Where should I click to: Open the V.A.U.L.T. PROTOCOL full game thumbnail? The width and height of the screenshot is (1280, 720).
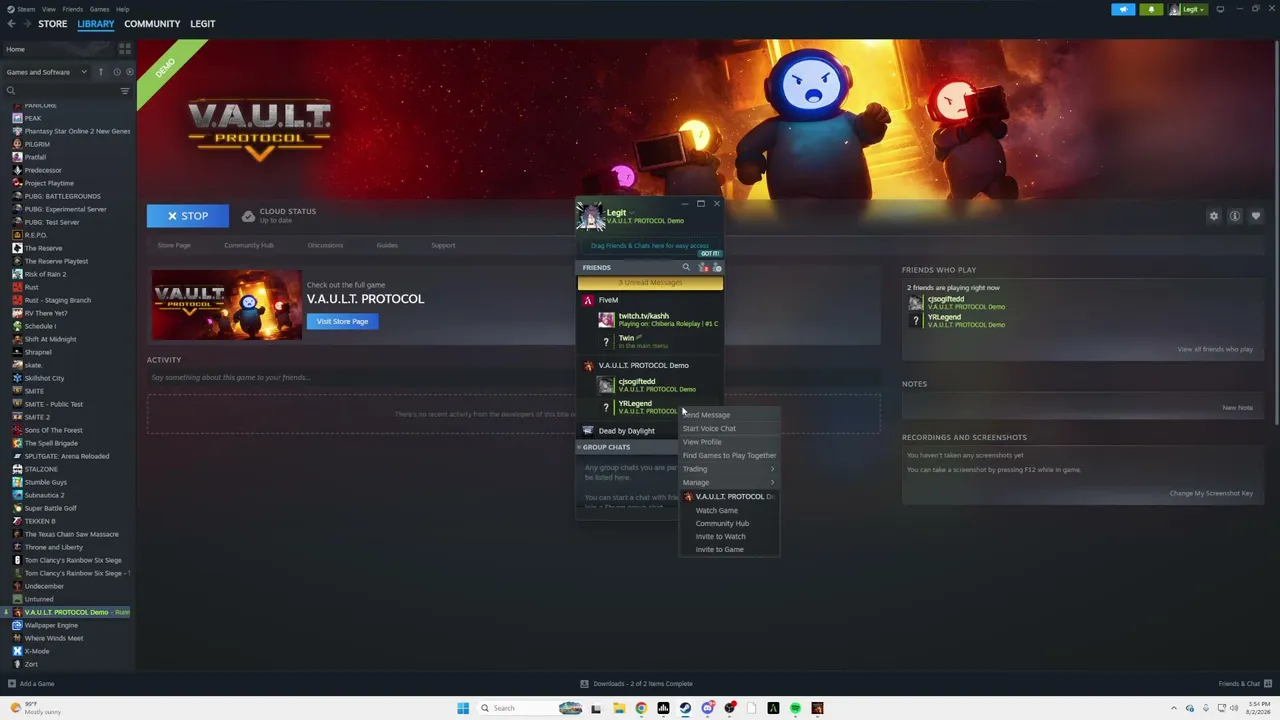226,305
